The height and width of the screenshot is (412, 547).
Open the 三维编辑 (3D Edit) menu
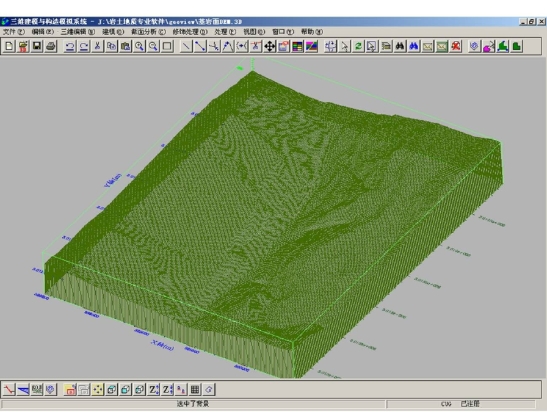[77, 32]
